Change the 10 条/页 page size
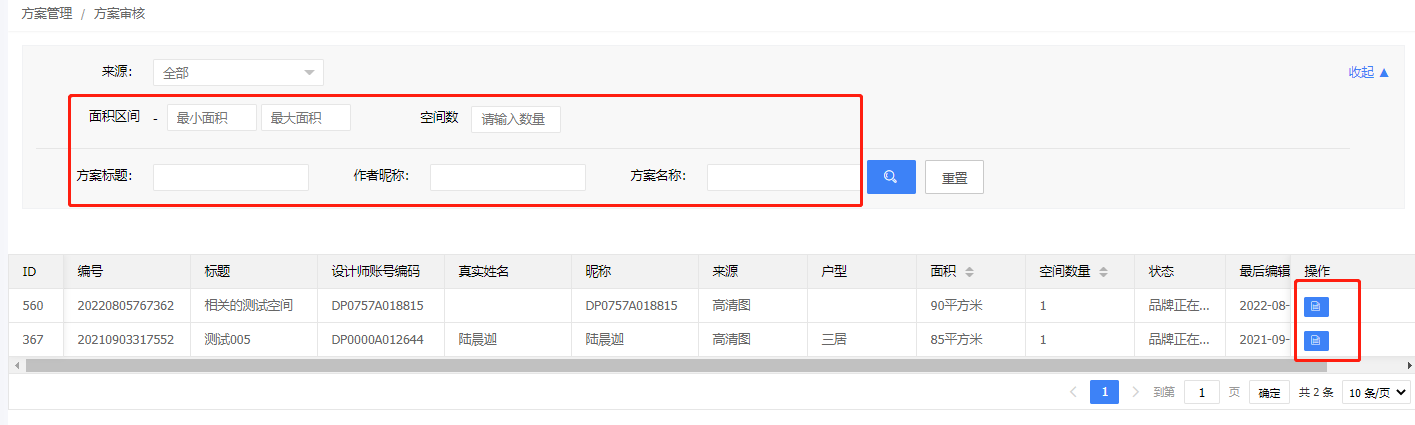The width and height of the screenshot is (1415, 425). tap(1377, 393)
